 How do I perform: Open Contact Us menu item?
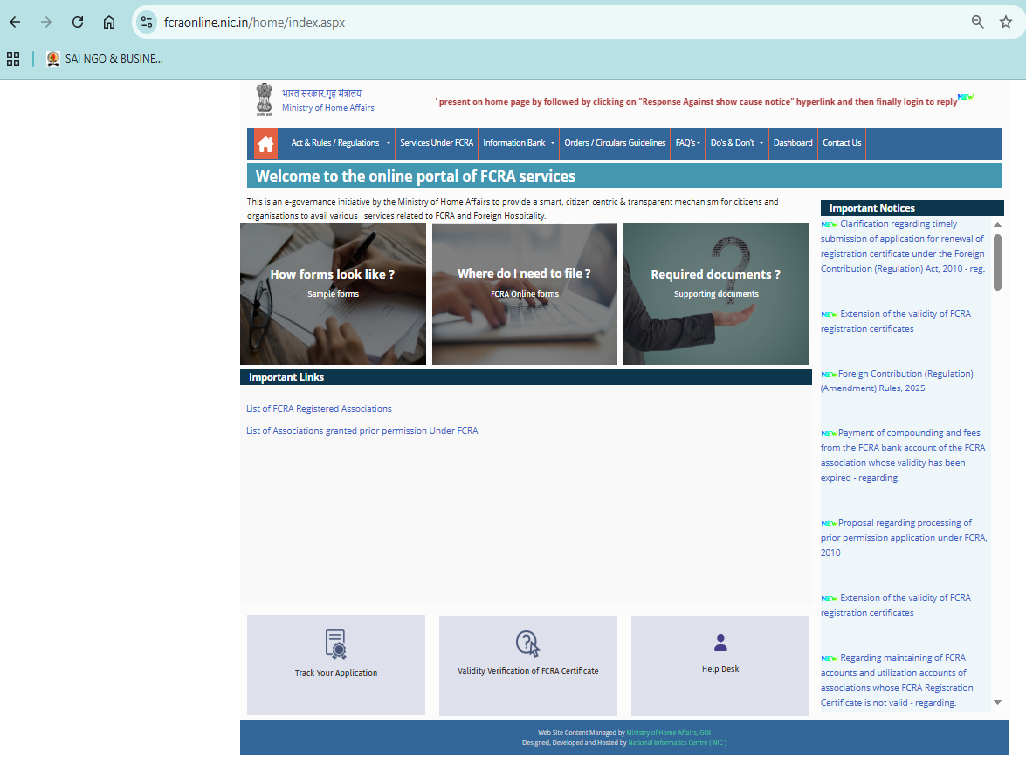tap(841, 143)
